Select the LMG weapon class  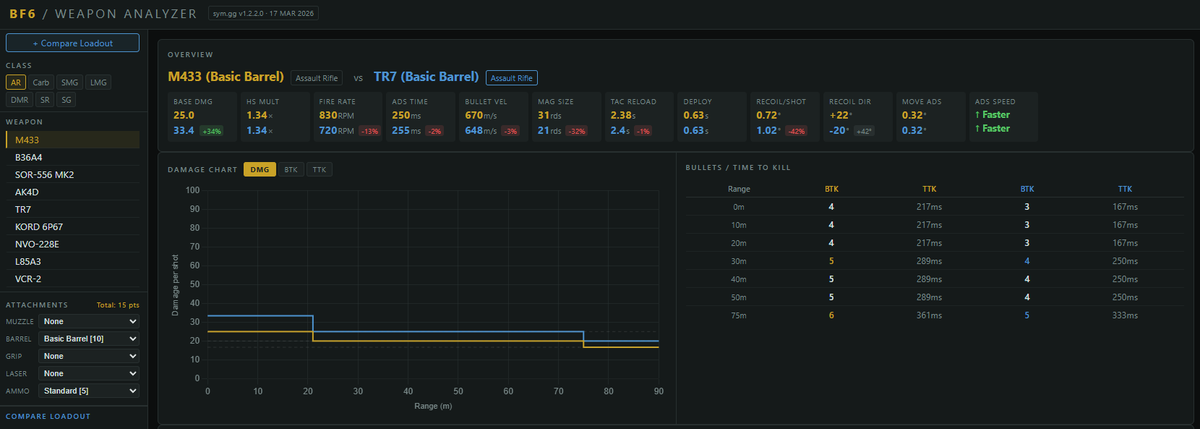pos(98,82)
